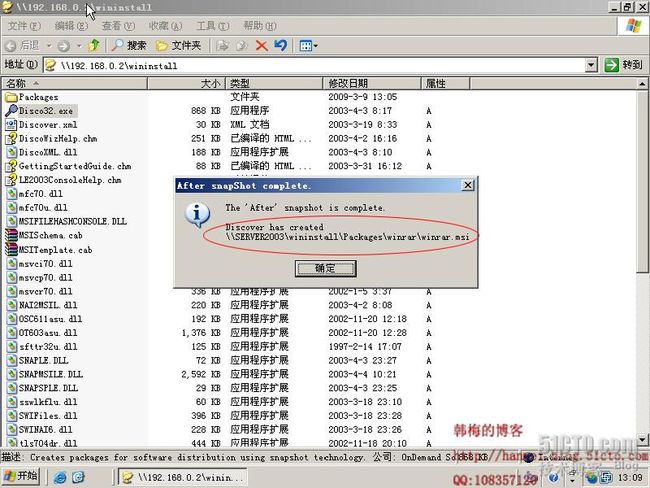Image resolution: width=650 pixels, height=488 pixels.
Task: Select the Disco32.exe magnifier icon
Action: 11,111
